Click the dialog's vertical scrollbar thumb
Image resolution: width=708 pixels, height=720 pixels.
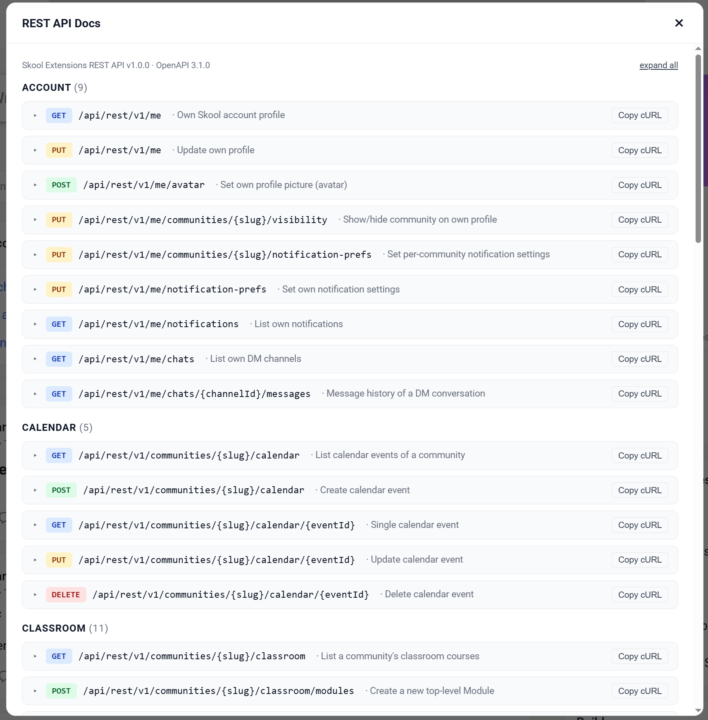click(x=698, y=149)
